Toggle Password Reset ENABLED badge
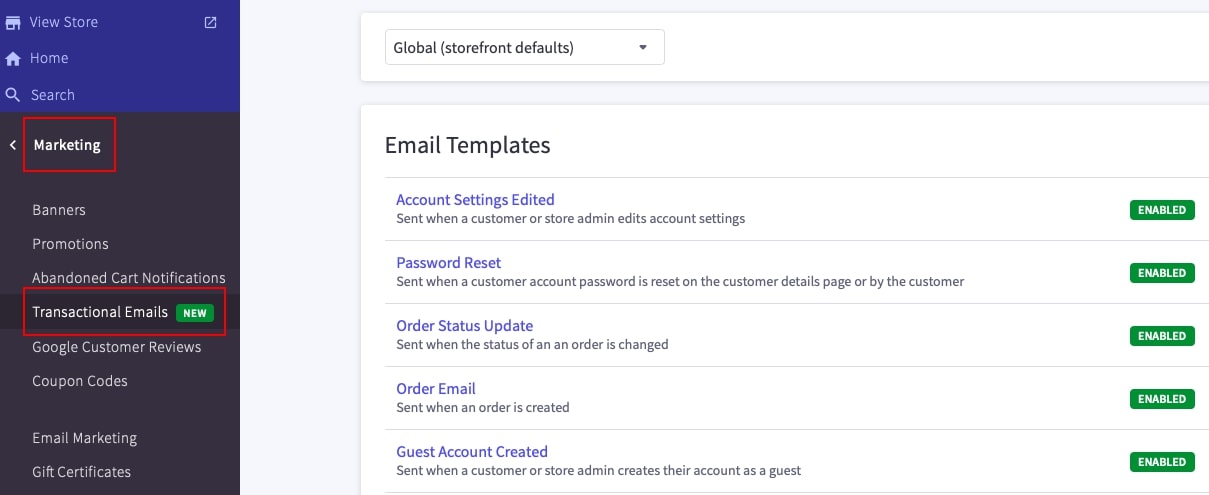 tap(1161, 273)
